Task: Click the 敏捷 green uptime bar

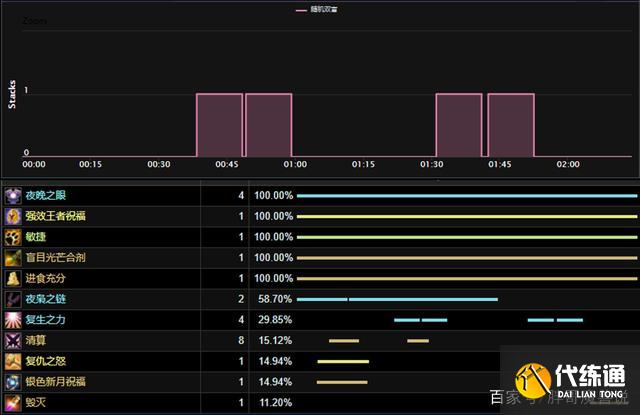Action: (x=466, y=237)
